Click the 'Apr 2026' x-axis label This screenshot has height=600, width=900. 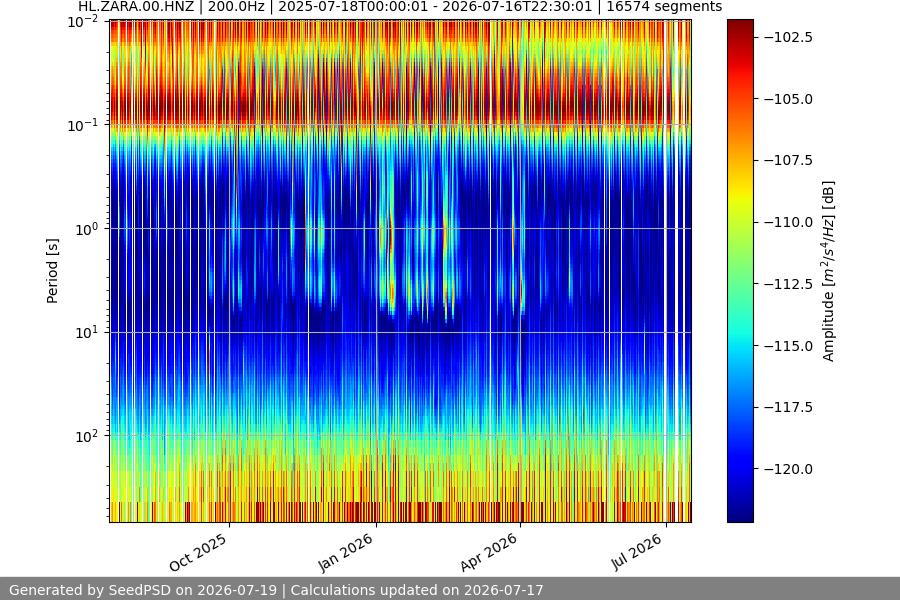[x=490, y=552]
